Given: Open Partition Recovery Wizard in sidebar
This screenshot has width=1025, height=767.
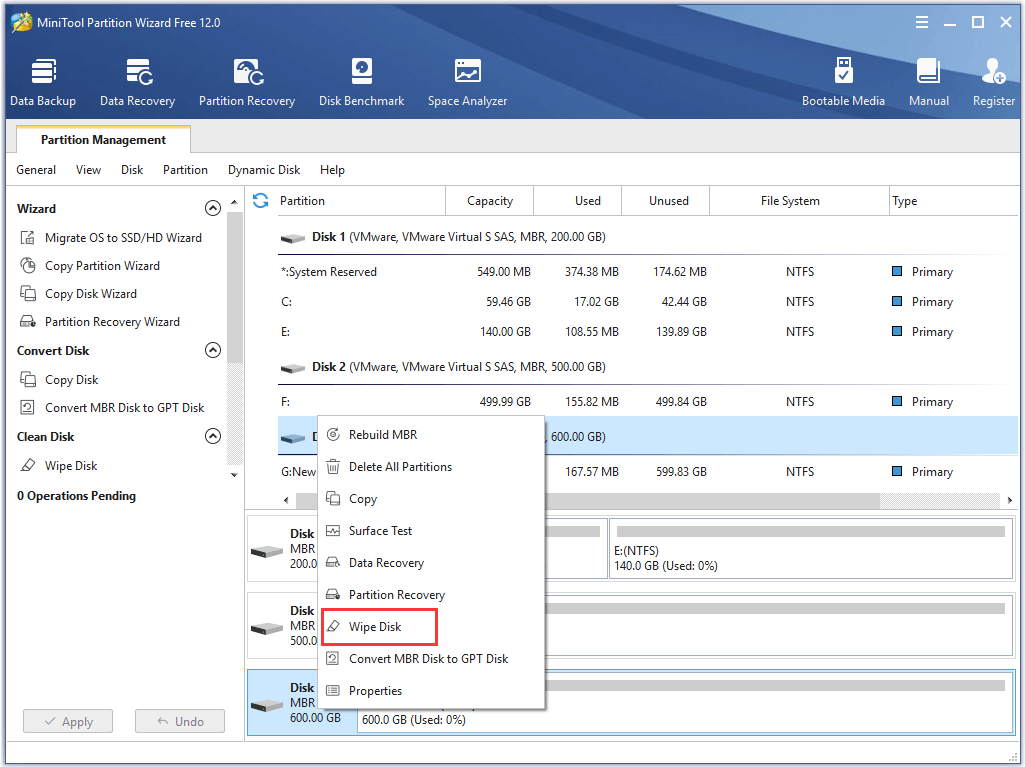Looking at the screenshot, I should pos(100,322).
